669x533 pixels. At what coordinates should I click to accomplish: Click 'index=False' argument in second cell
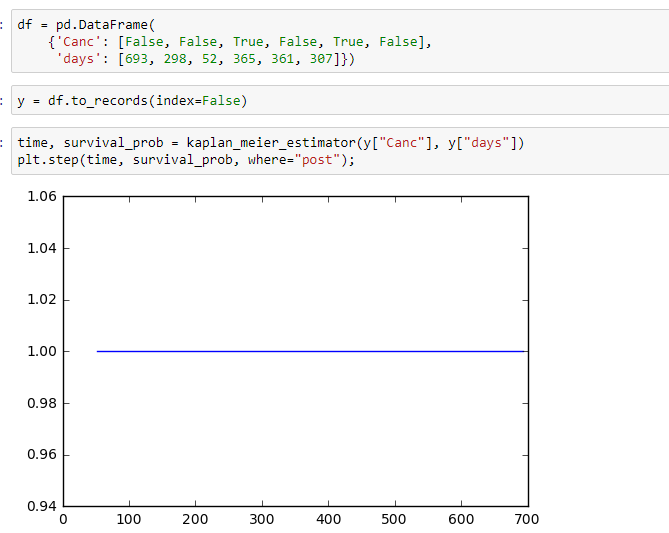pos(198,101)
